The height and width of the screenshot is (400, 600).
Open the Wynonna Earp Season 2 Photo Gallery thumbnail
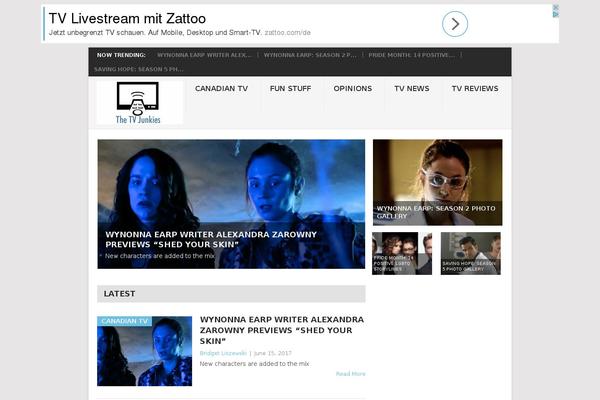tap(437, 182)
